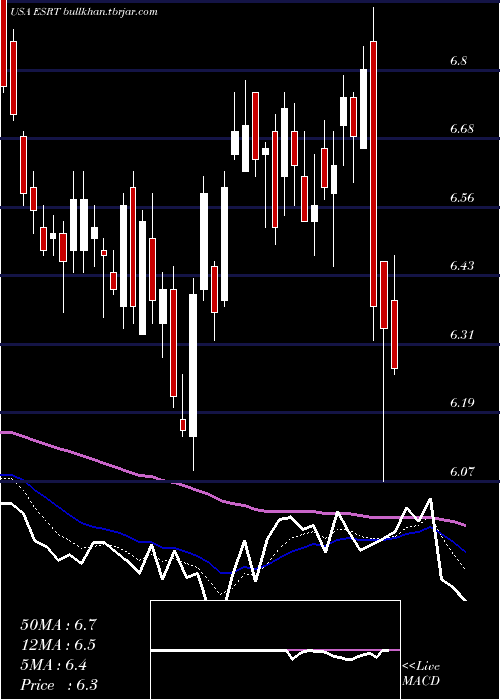Click the 5MA : 6.4 legend entry
The width and height of the screenshot is (500, 700).
point(54,665)
